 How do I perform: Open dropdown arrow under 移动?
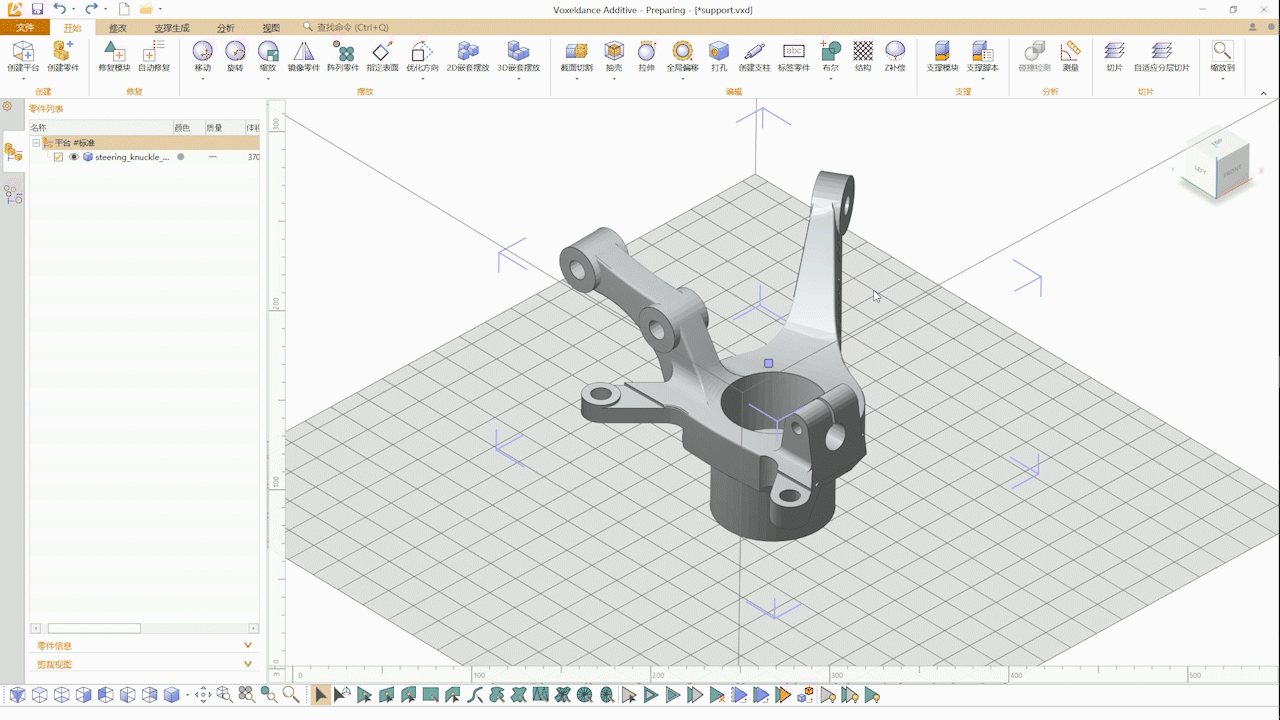pos(202,79)
